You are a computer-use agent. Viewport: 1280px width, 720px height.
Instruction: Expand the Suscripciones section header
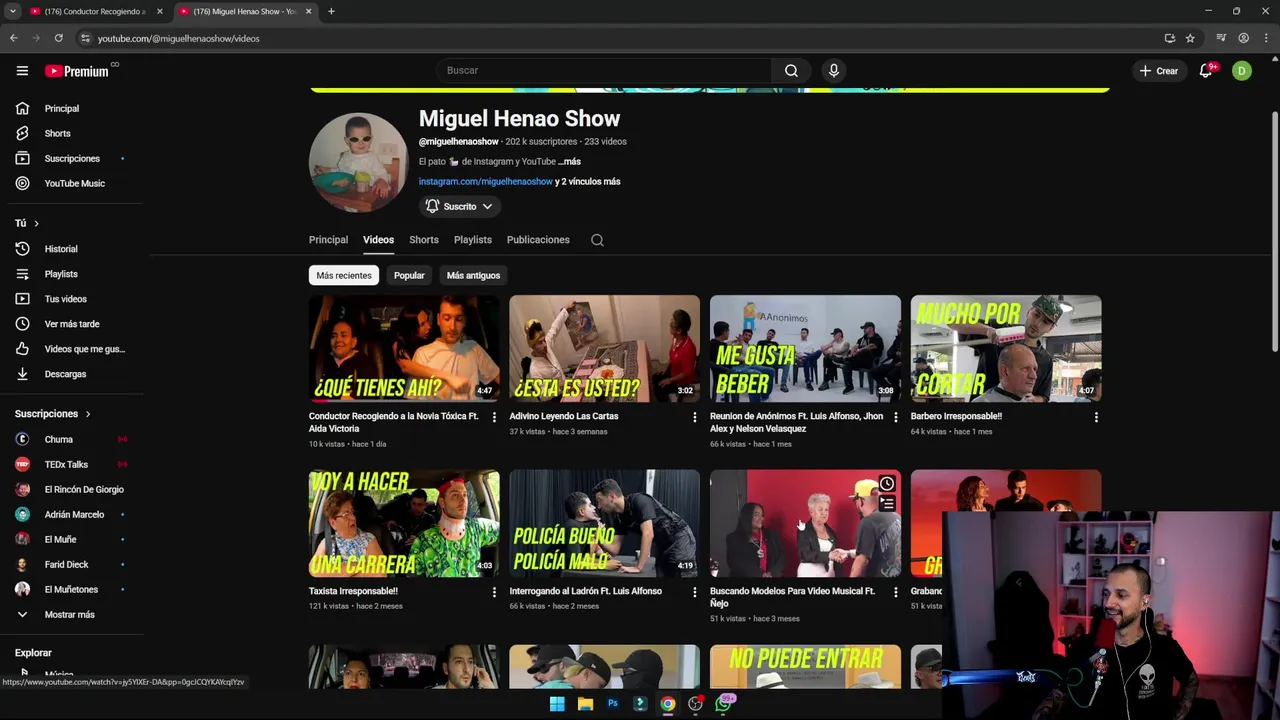point(53,414)
